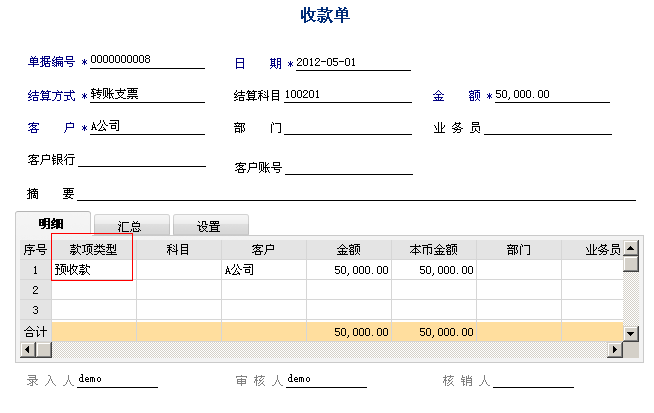Click the 金额 column header in grid
This screenshot has height=413, width=654.
click(349, 249)
